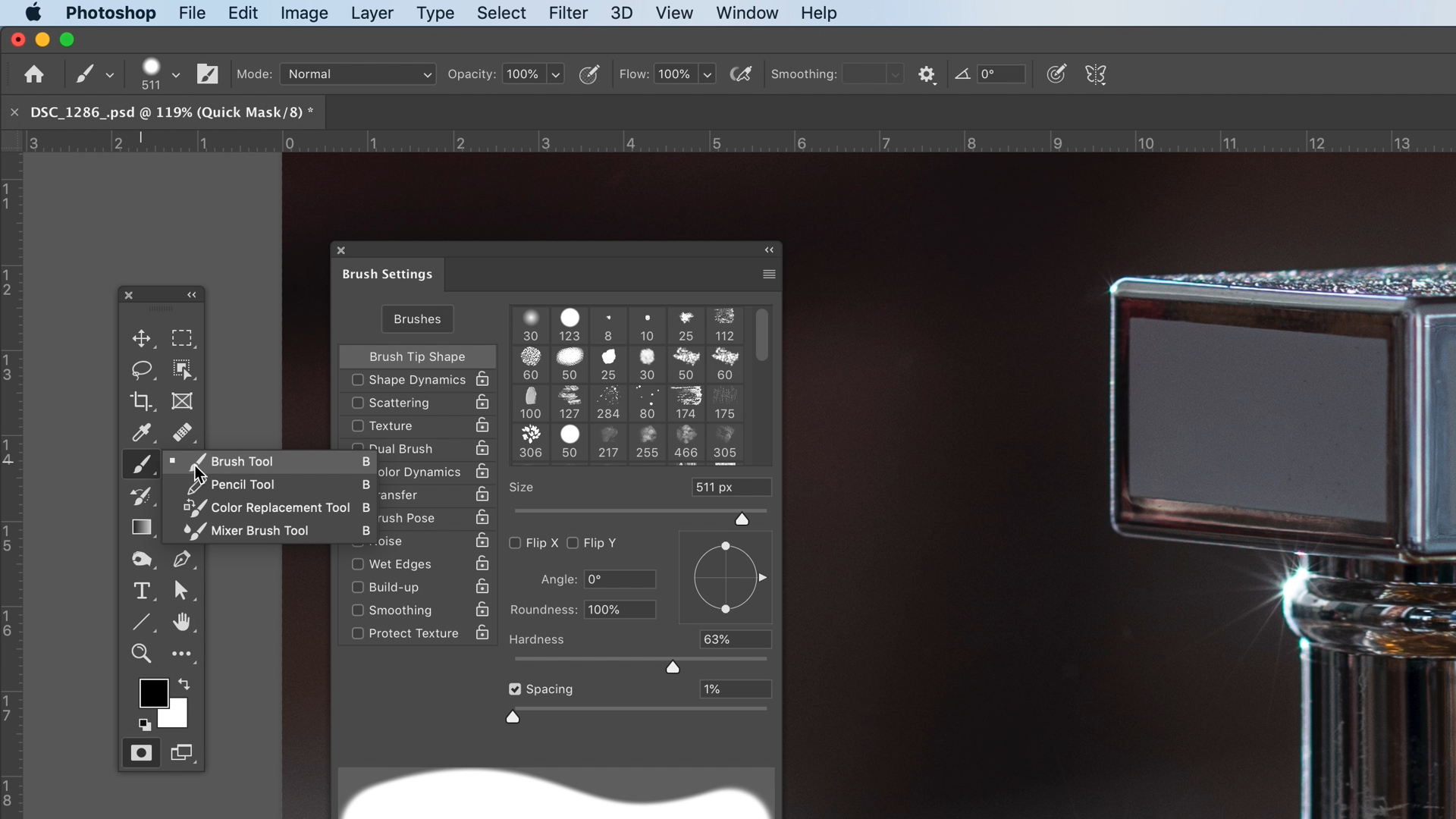
Task: Reset default foreground and background colors
Action: [144, 724]
